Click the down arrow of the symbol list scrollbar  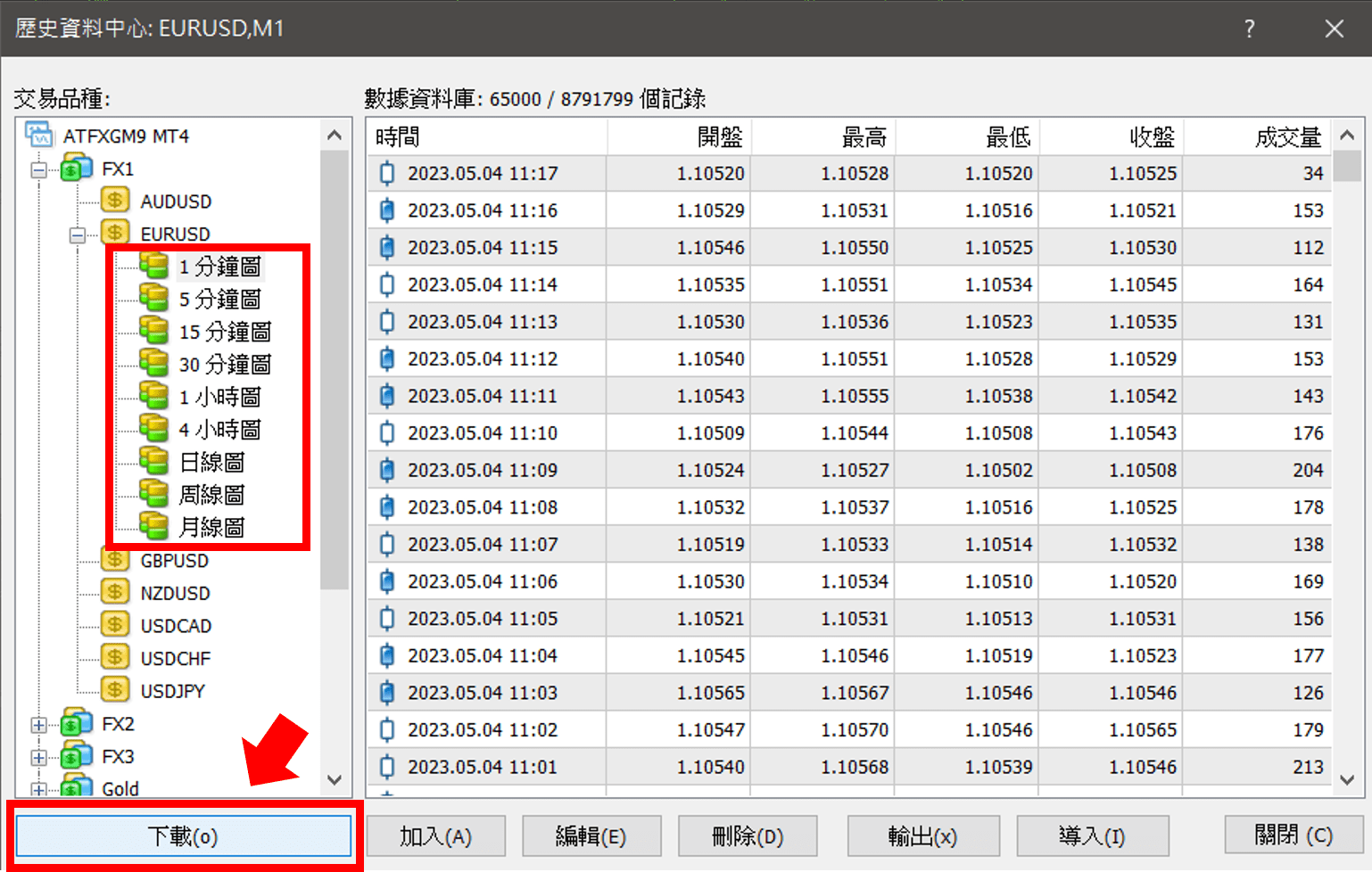pyautogui.click(x=334, y=779)
